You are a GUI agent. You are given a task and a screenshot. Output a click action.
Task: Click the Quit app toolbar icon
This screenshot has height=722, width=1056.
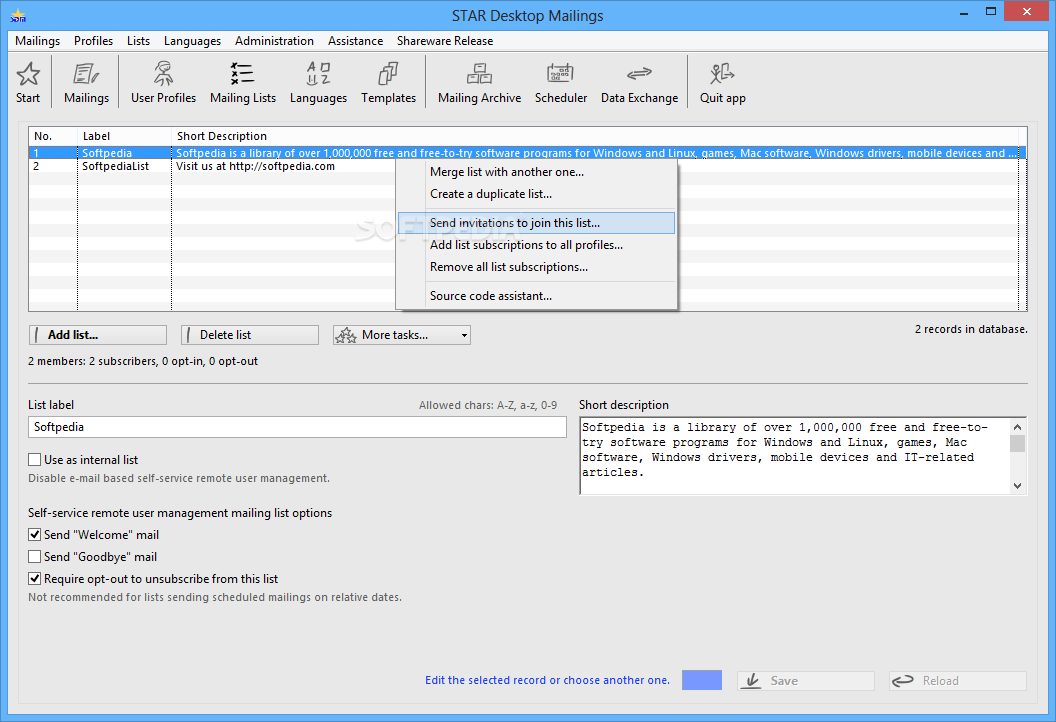click(722, 82)
